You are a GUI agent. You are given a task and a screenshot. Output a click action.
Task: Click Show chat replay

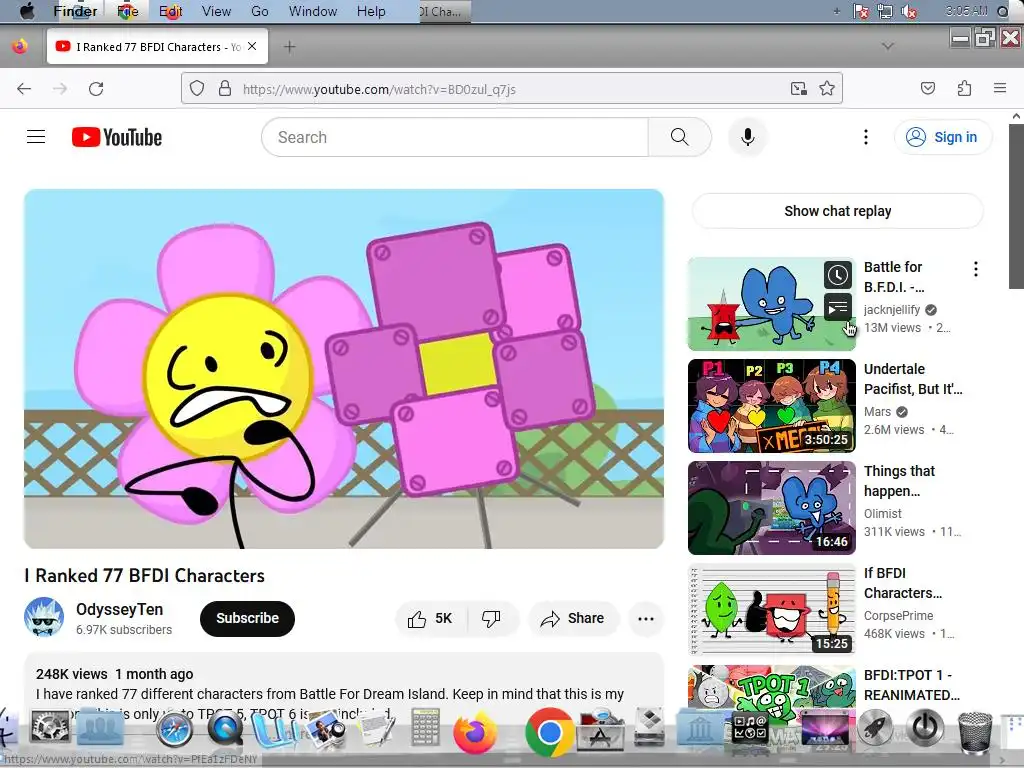click(837, 211)
